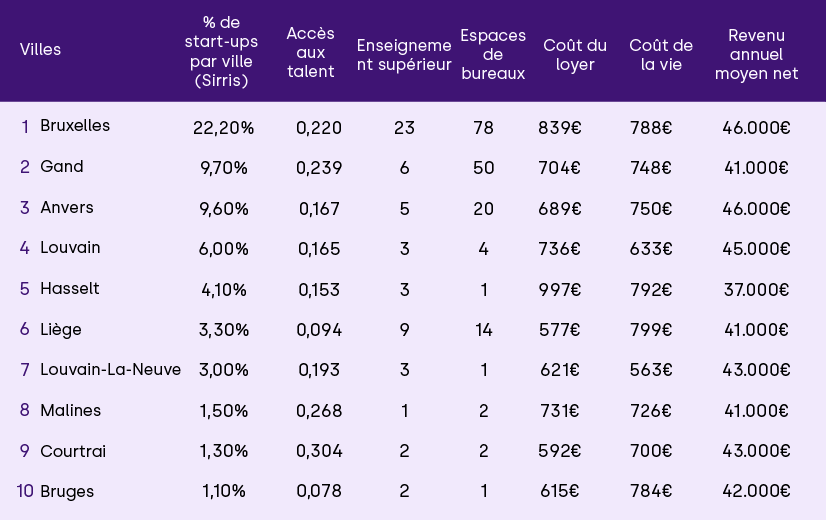Image resolution: width=826 pixels, height=520 pixels.
Task: Select the Bruges city name
Action: tap(67, 492)
